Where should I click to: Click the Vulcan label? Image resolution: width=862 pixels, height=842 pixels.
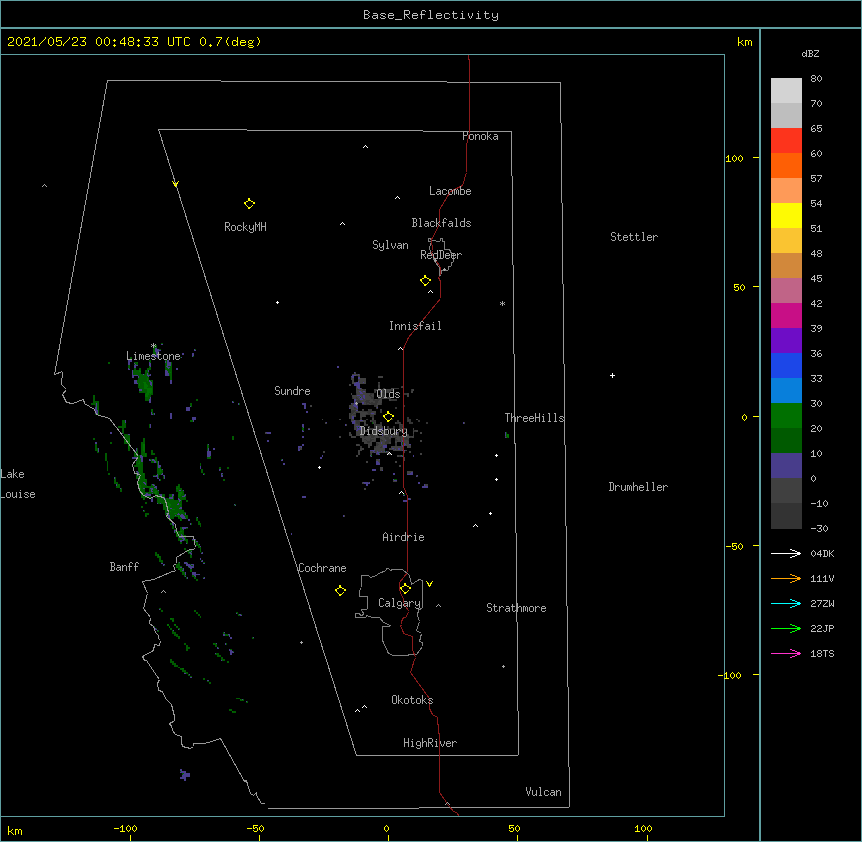click(543, 792)
